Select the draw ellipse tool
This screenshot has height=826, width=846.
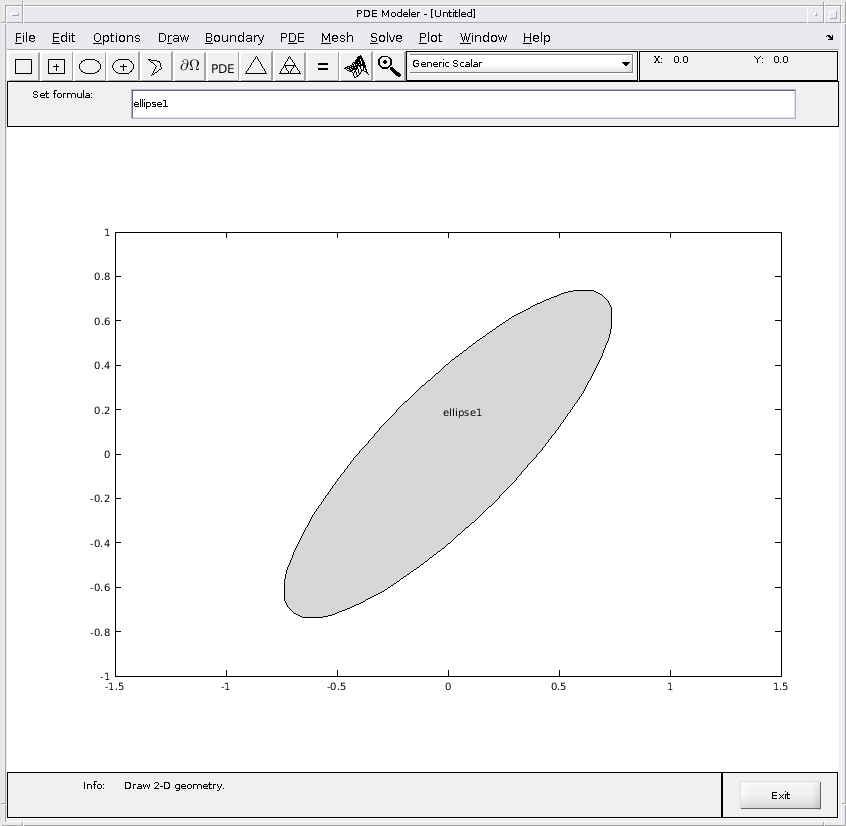point(90,66)
